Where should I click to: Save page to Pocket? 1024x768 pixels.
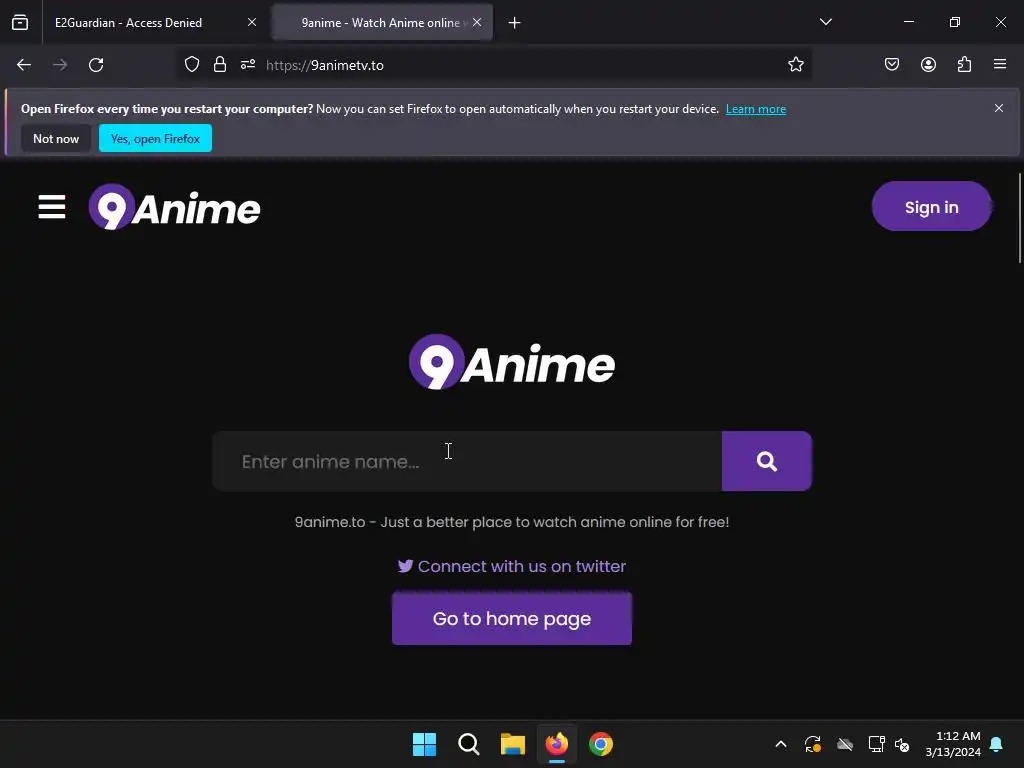[x=891, y=65]
